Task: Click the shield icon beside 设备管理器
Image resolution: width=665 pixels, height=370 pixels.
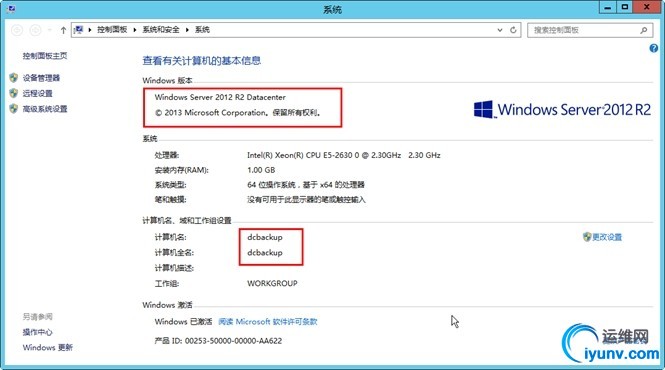Action: (x=14, y=78)
